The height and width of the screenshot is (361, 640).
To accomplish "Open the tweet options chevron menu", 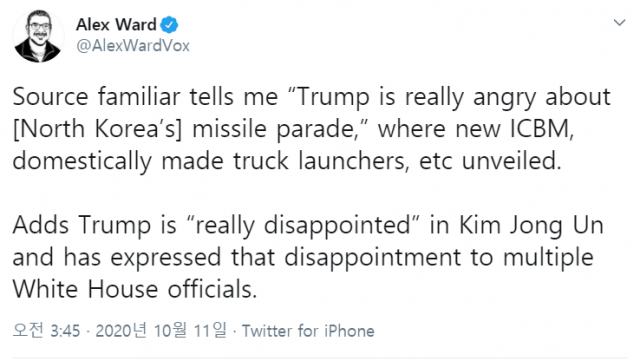I will pos(620,22).
